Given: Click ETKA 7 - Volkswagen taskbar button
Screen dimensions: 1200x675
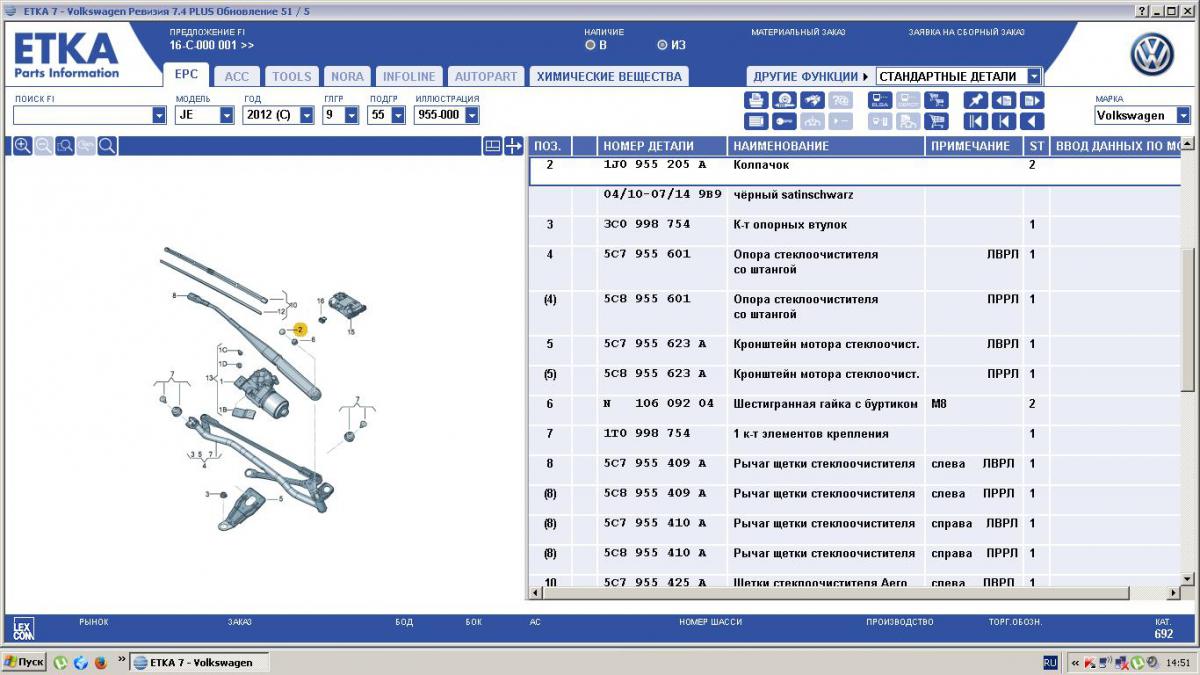Looking at the screenshot, I should [x=201, y=662].
